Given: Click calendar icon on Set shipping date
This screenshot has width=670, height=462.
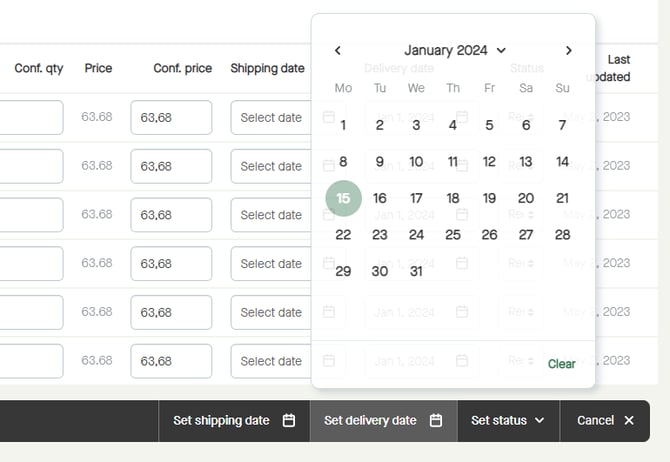Looking at the screenshot, I should pos(289,421).
